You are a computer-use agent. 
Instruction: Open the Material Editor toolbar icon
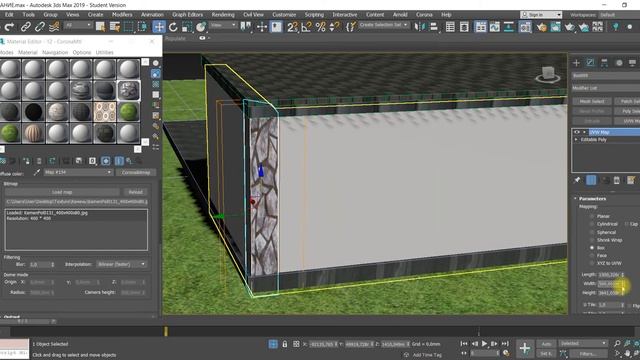pyautogui.click(x=525, y=27)
